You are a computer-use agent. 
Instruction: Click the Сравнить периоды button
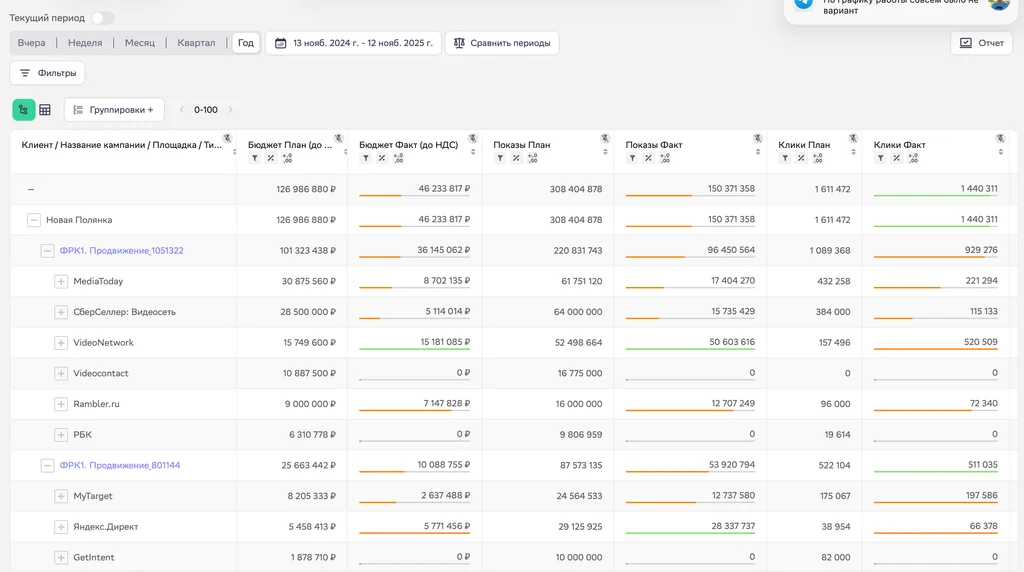tap(502, 43)
